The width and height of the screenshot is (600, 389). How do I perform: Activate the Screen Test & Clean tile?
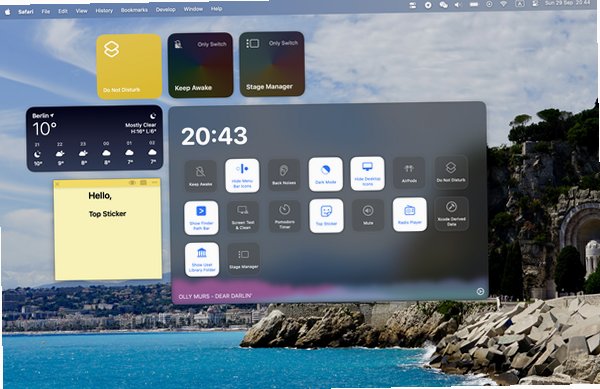[243, 217]
